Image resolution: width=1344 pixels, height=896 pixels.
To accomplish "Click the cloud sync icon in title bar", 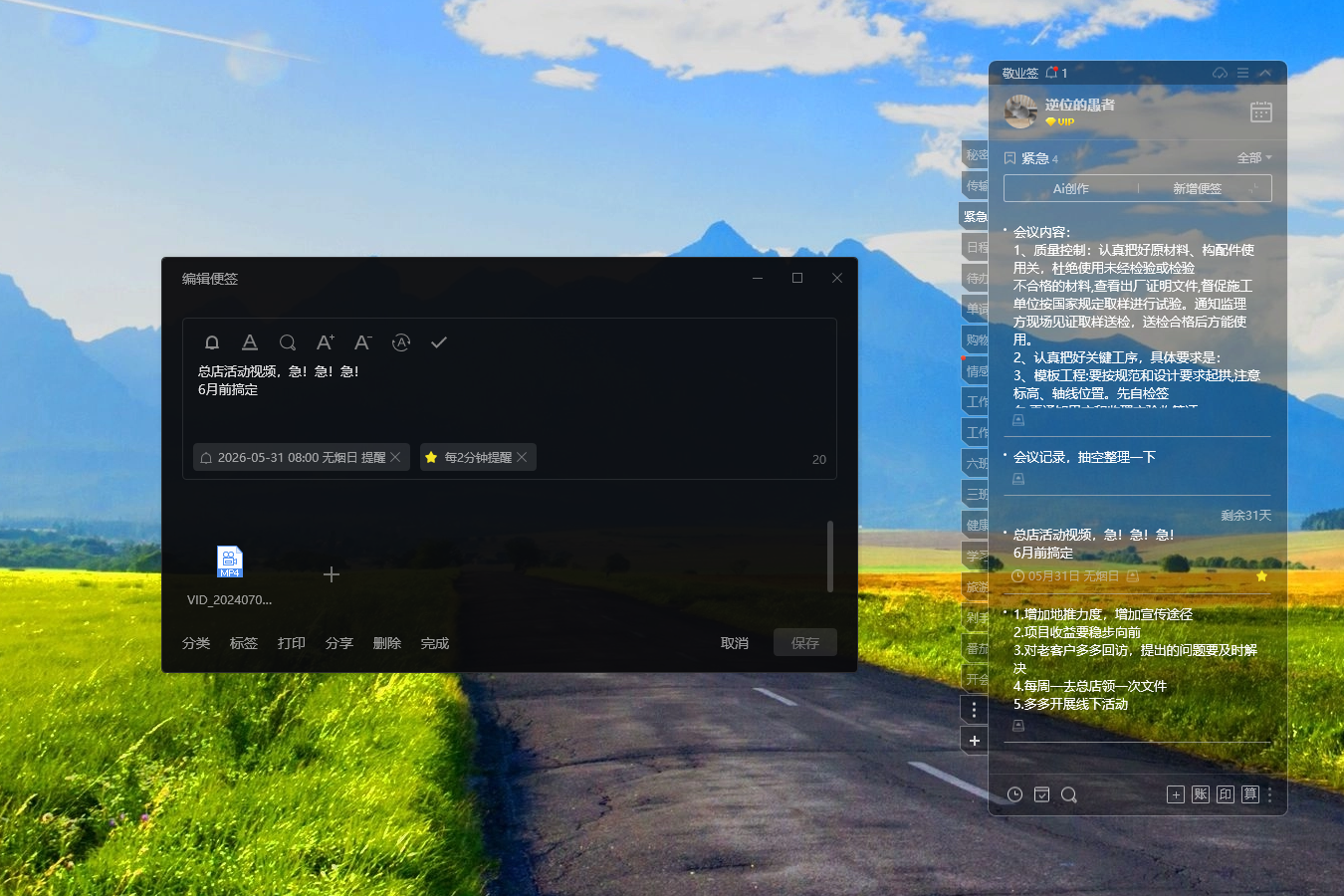I will point(1220,73).
